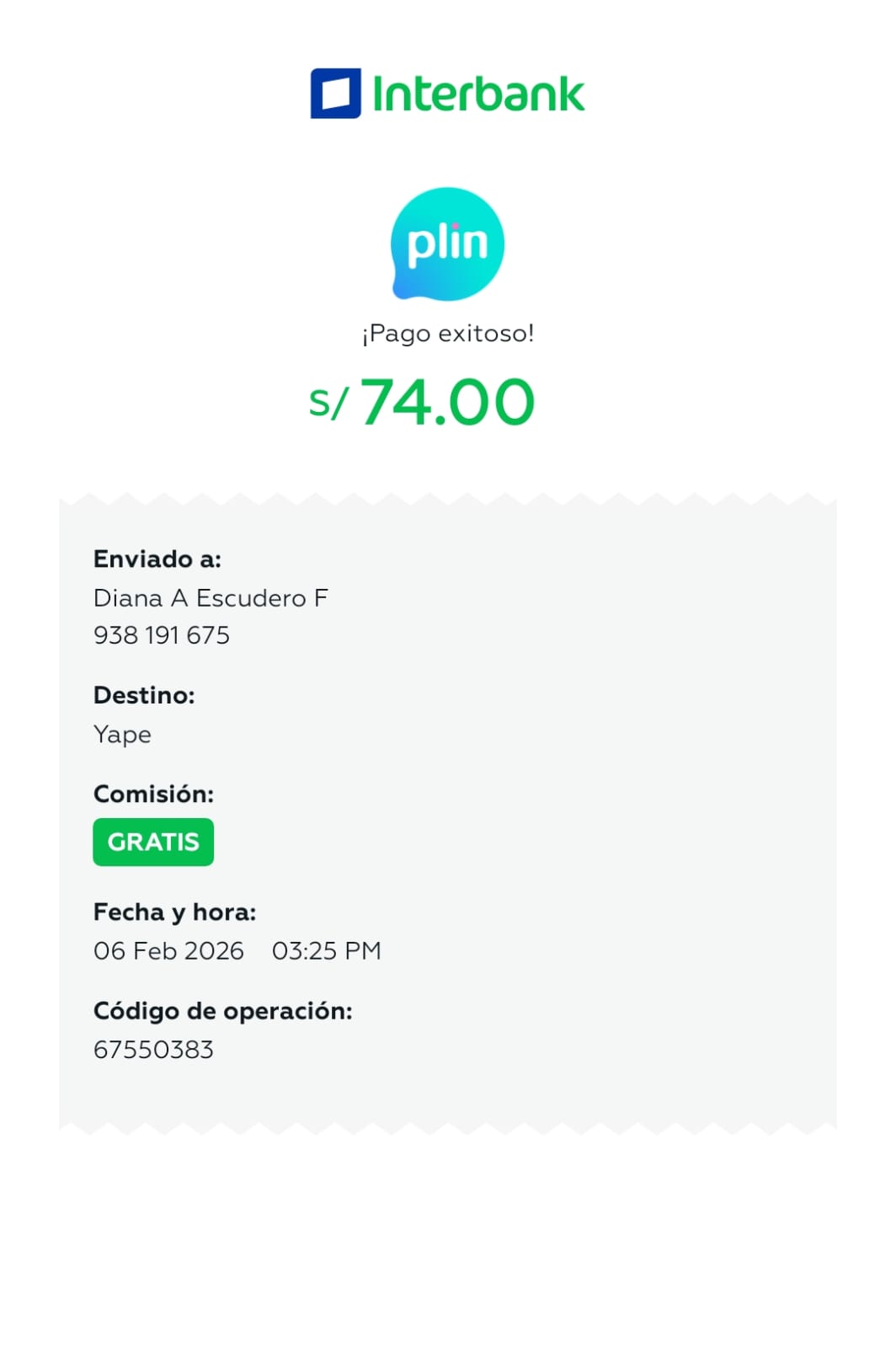Image resolution: width=896 pixels, height=1348 pixels.
Task: Click the 'Enviado a:' label
Action: pyautogui.click(x=157, y=559)
